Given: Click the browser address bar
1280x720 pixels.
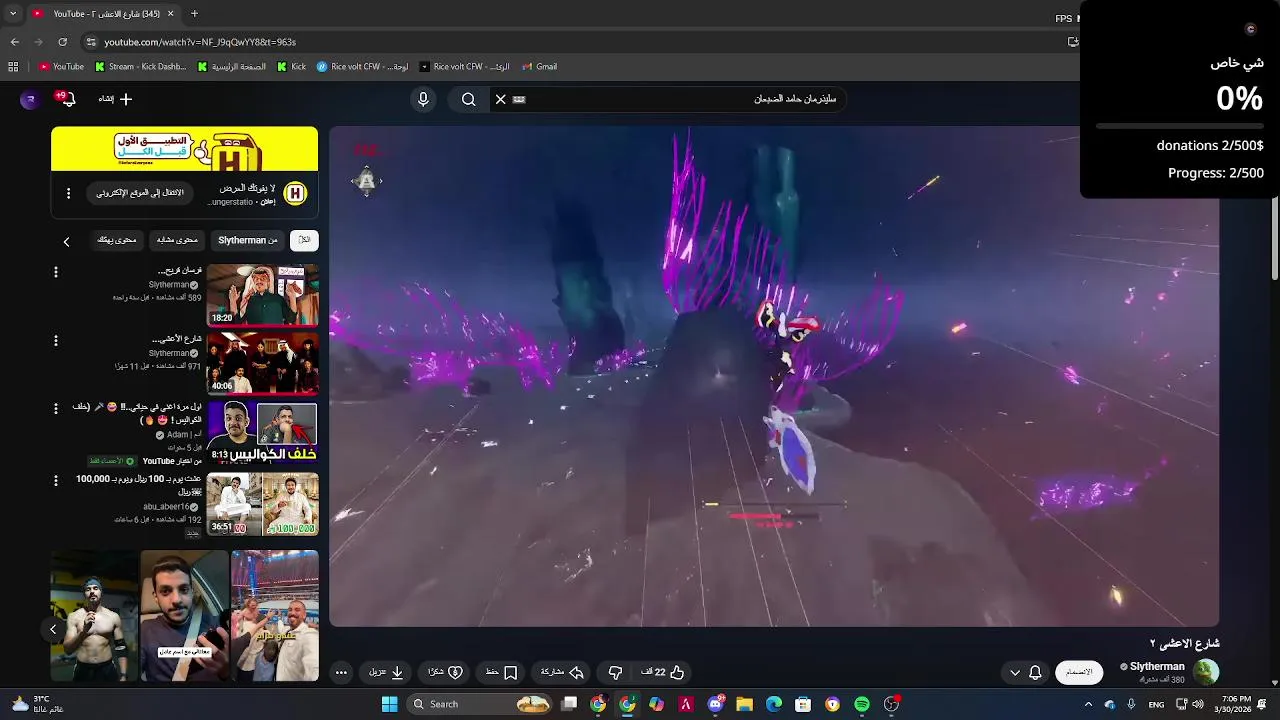Looking at the screenshot, I should 570,42.
